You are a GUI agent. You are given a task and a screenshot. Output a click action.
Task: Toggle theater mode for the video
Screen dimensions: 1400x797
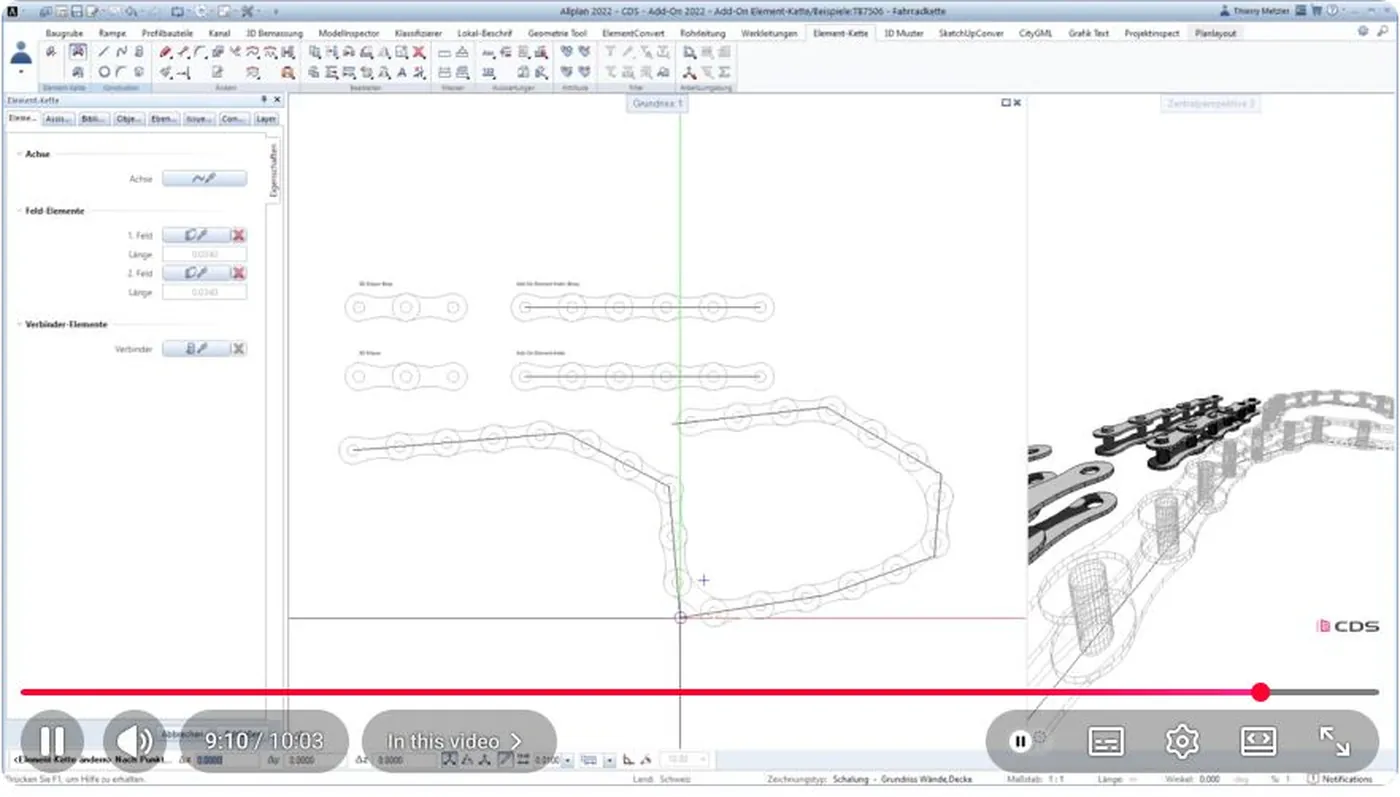(x=1258, y=741)
